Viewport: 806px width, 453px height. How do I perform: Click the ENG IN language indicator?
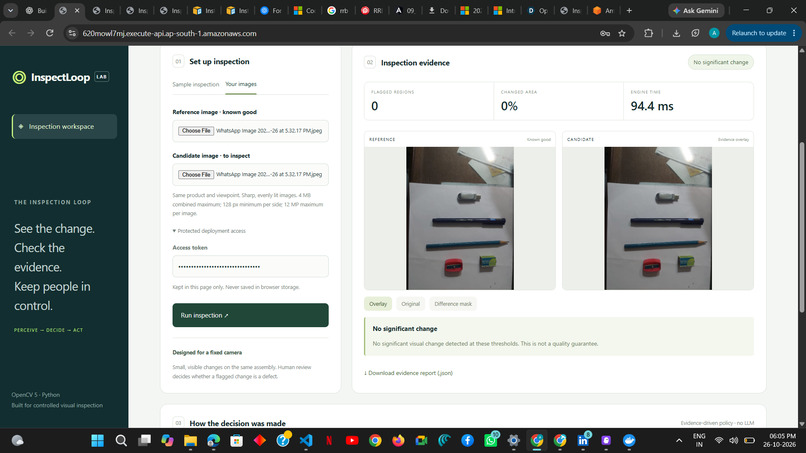point(699,440)
